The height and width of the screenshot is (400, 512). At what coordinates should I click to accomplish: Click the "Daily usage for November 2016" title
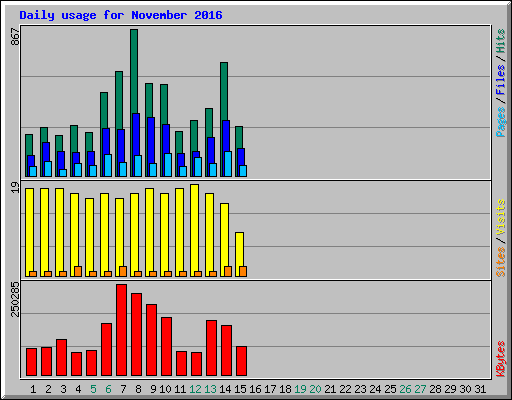(121, 15)
